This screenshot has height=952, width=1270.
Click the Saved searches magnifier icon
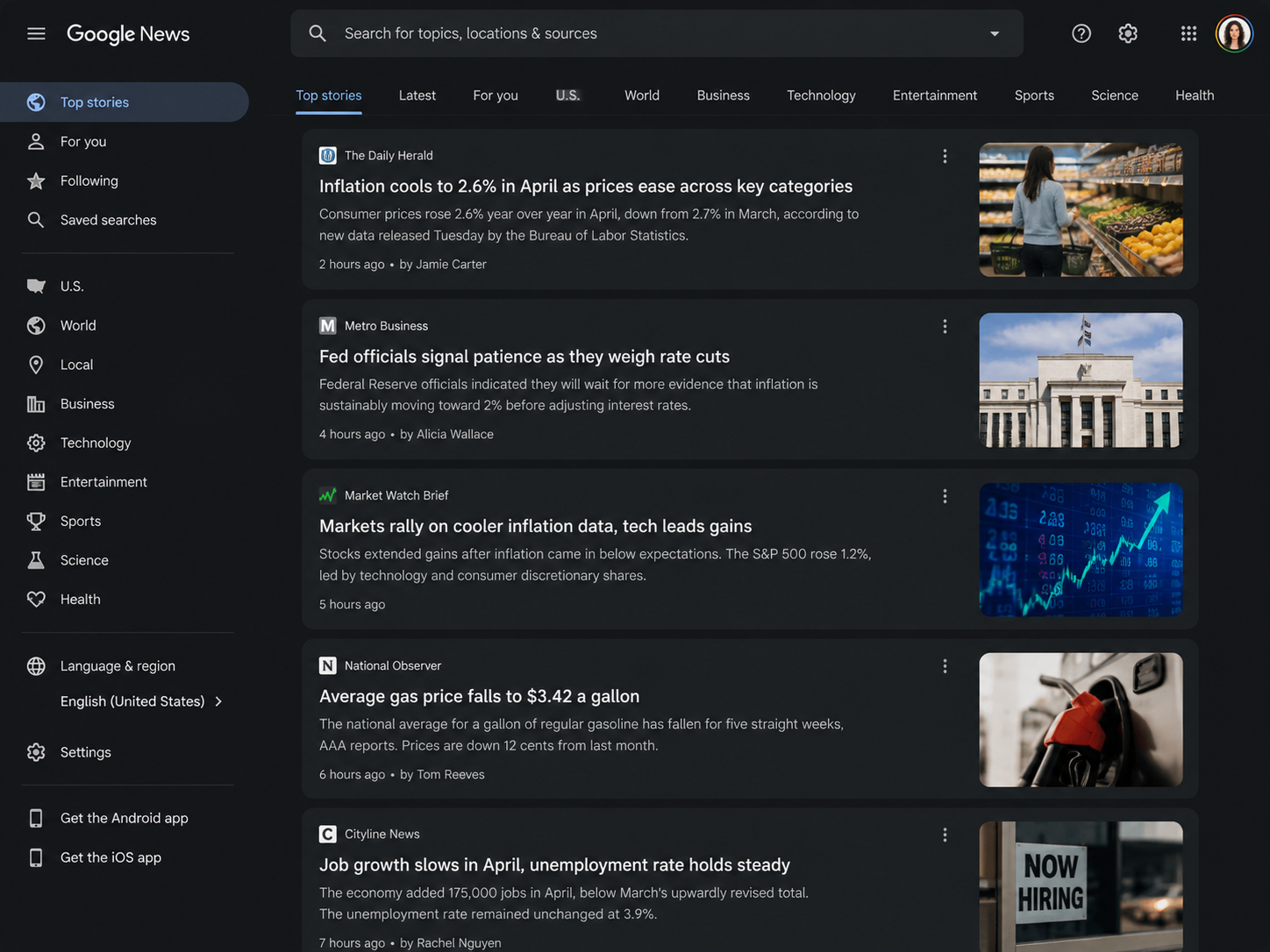coord(36,220)
